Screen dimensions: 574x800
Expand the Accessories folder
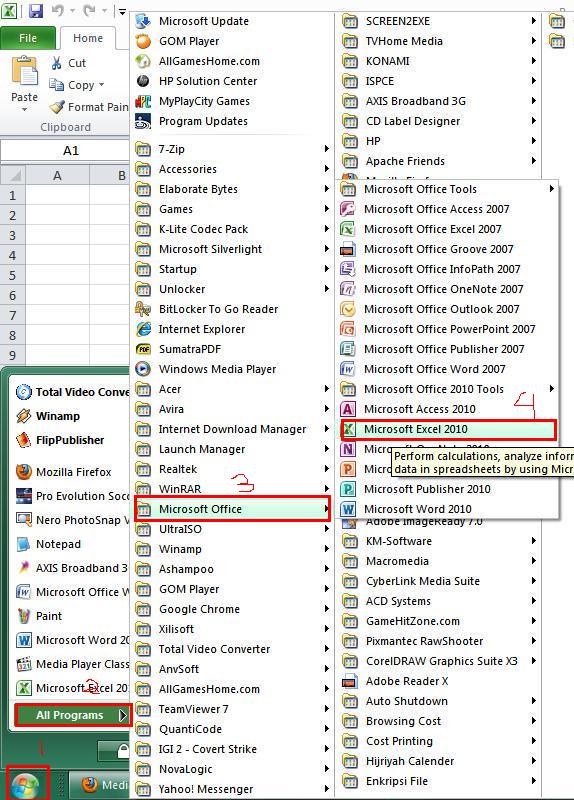click(x=233, y=169)
